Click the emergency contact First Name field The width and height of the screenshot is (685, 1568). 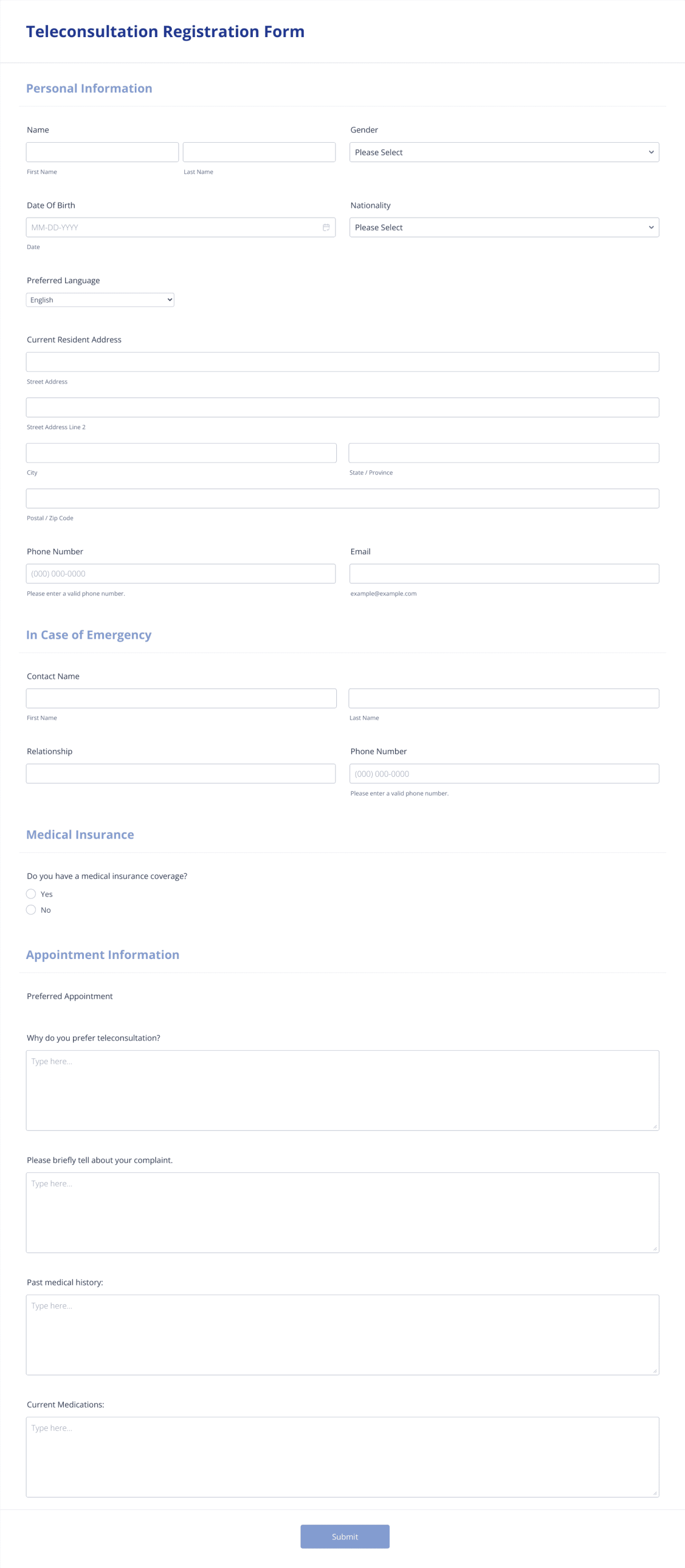click(x=181, y=698)
